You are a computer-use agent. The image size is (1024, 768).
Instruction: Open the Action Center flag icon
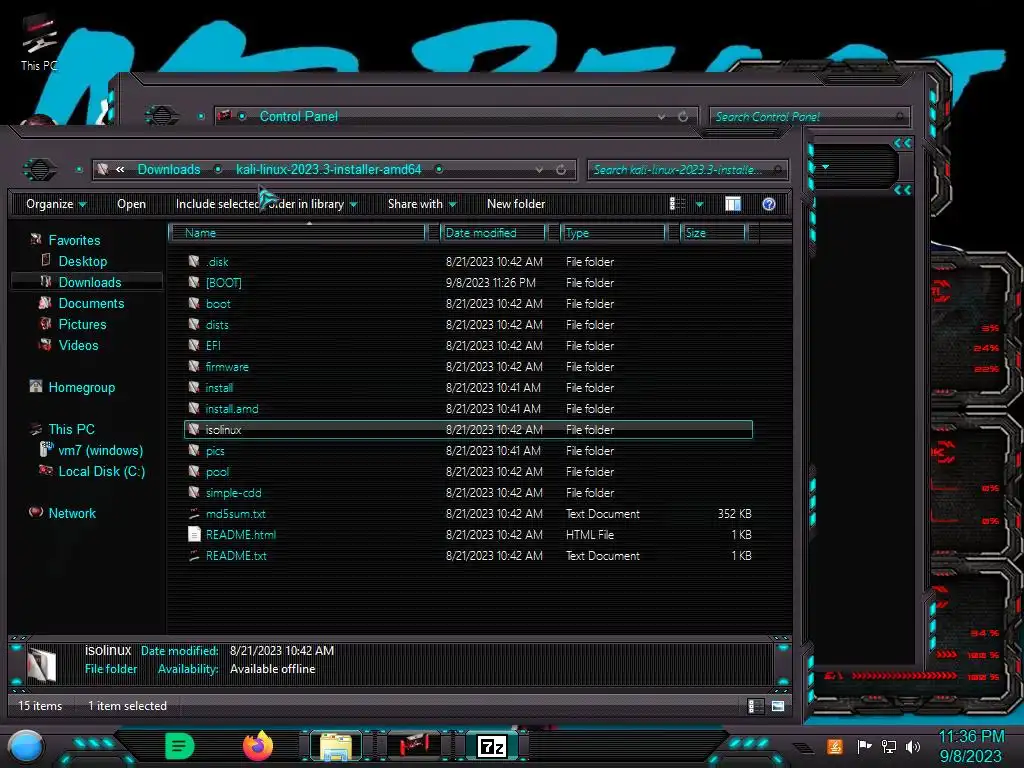click(x=864, y=746)
